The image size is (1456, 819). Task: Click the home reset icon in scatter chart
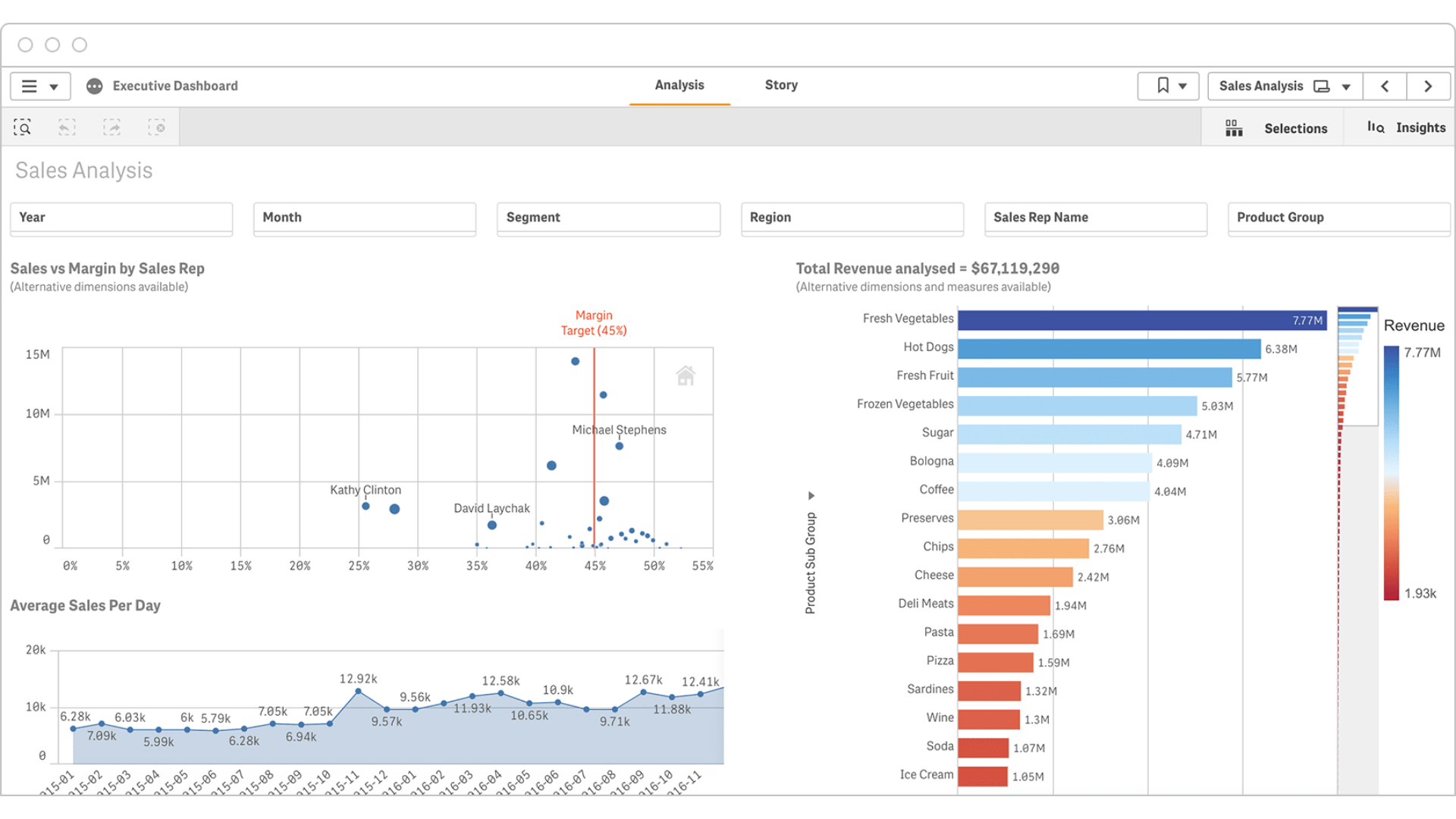click(686, 375)
